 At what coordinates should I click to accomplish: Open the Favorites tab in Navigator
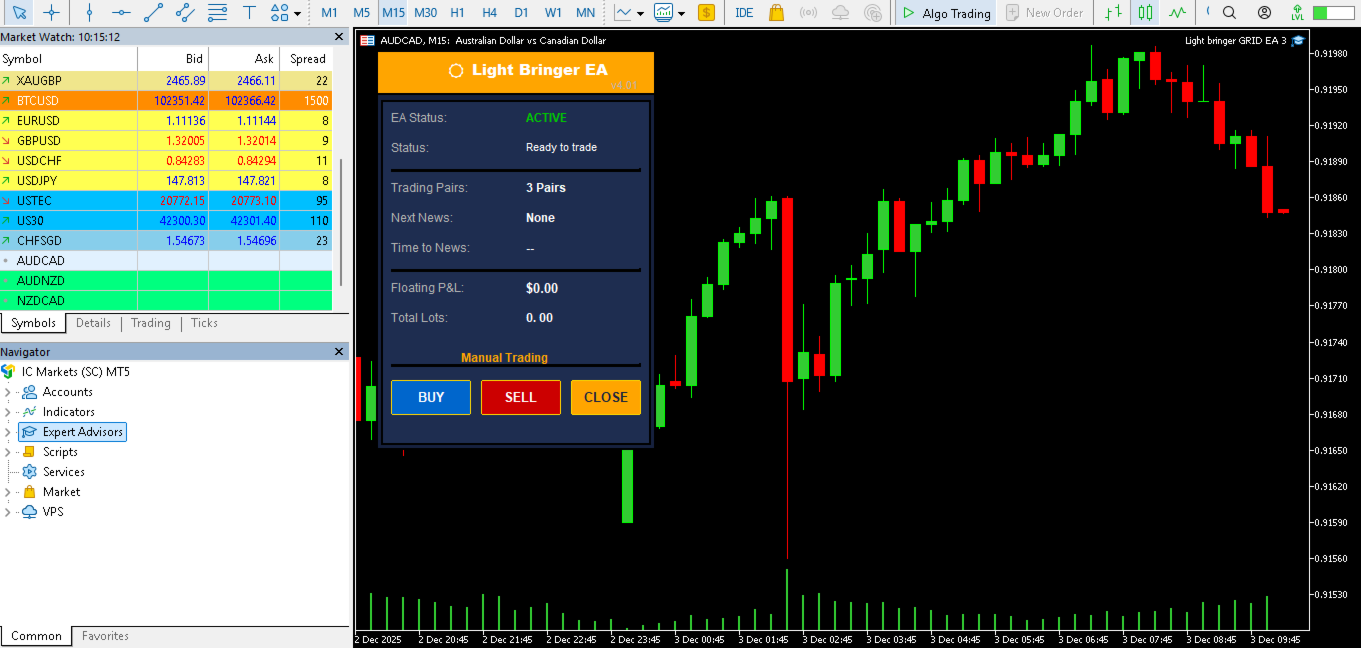(x=105, y=636)
